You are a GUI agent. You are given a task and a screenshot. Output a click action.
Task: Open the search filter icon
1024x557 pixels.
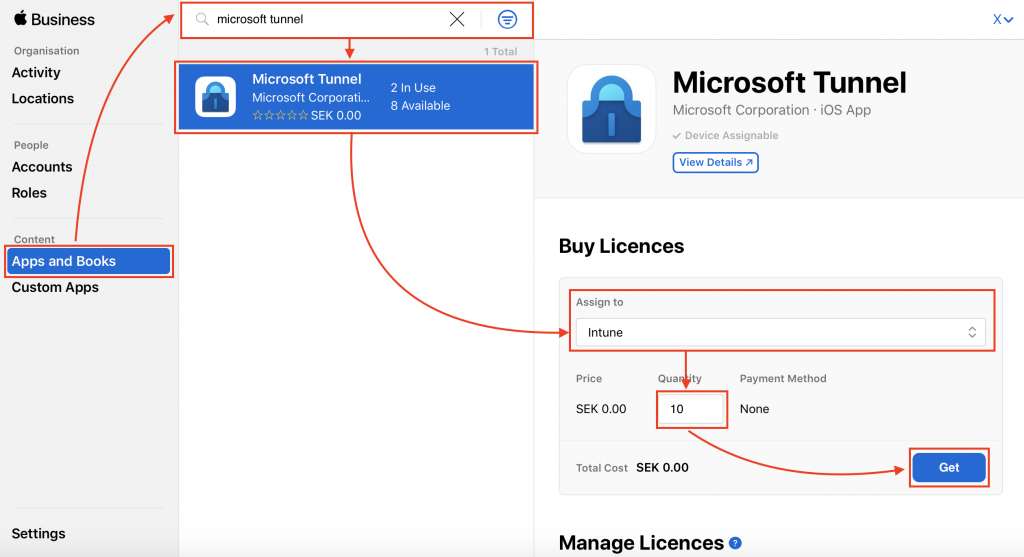point(507,19)
